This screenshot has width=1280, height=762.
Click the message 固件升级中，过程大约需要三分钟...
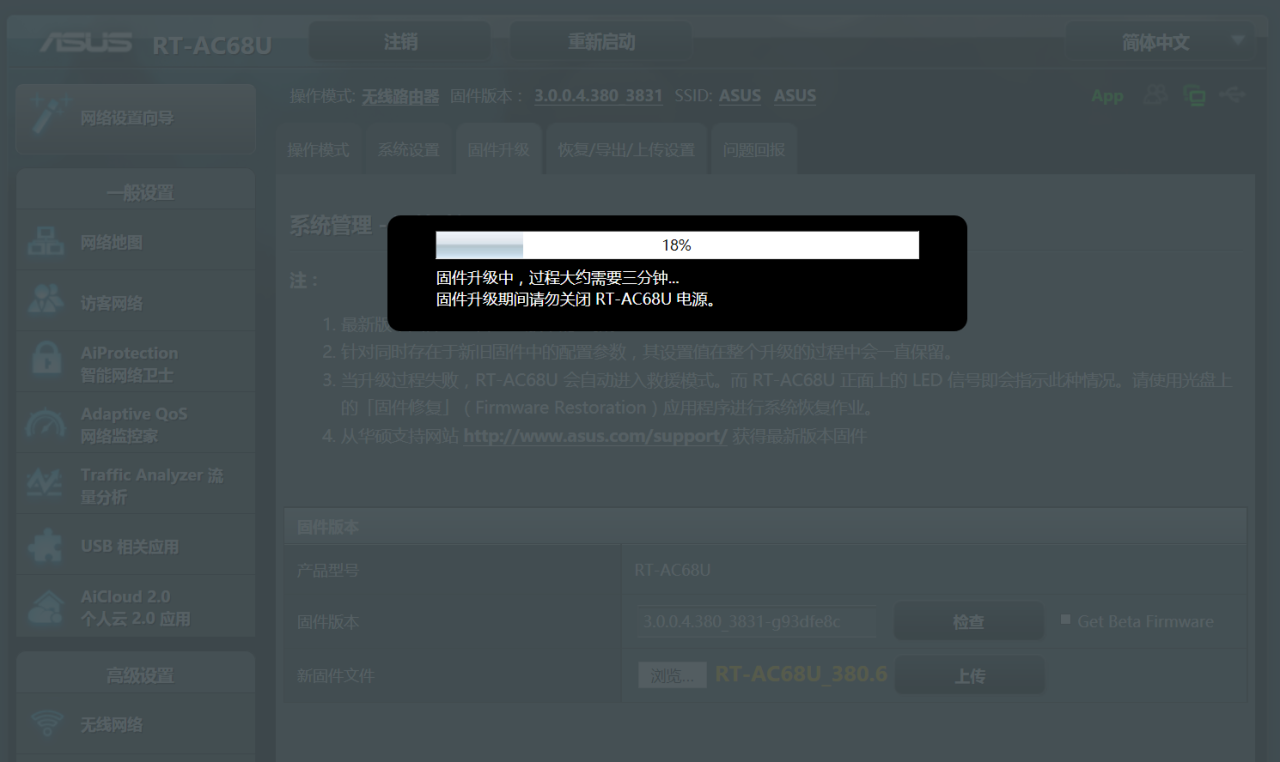tap(557, 278)
